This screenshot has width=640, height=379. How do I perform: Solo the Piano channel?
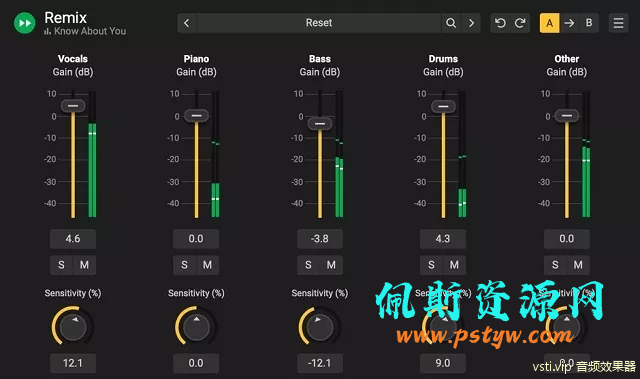[x=184, y=265]
